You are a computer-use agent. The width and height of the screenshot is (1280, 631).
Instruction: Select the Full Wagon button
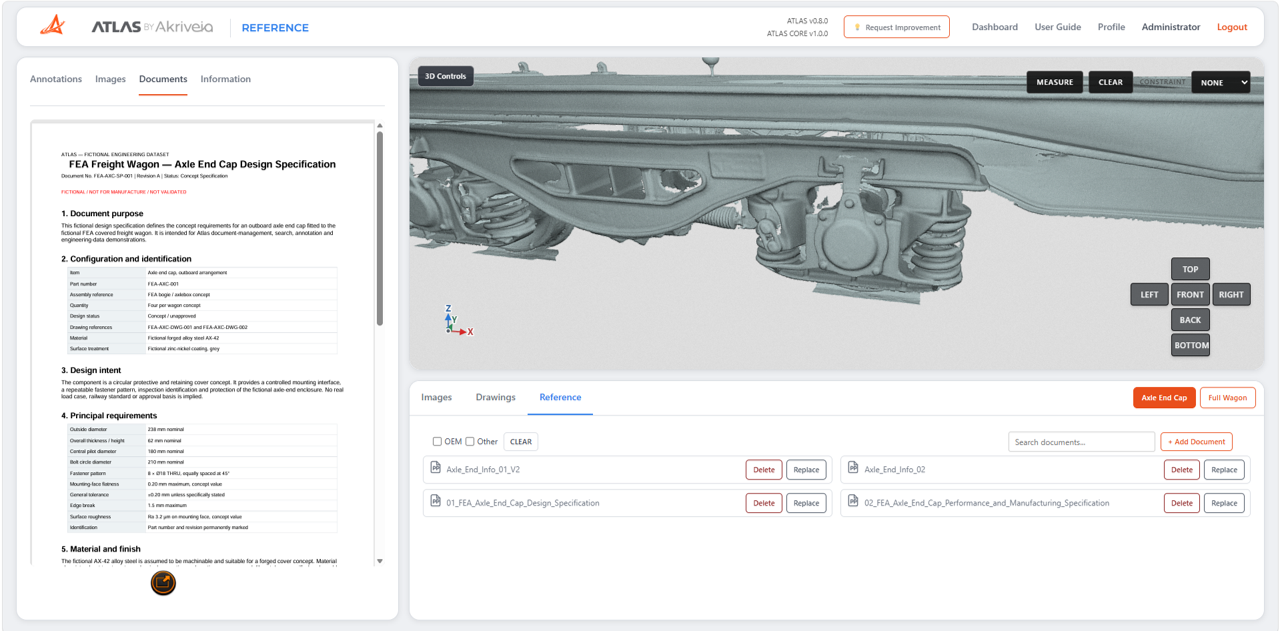(x=1227, y=397)
